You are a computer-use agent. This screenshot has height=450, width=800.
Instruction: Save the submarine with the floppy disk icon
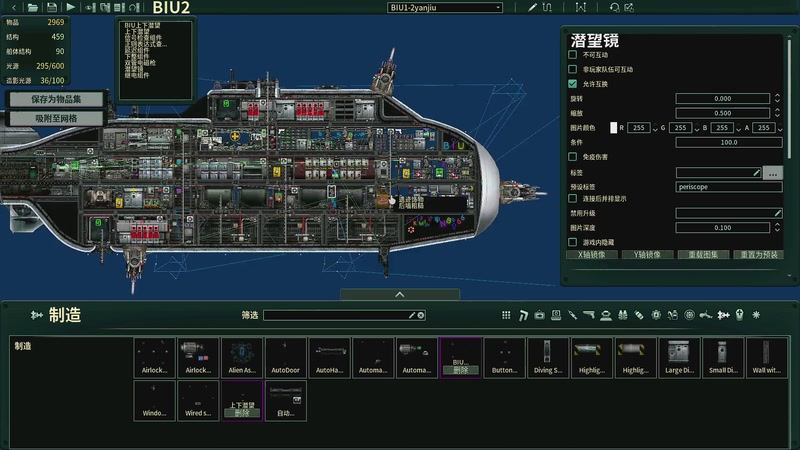point(52,7)
